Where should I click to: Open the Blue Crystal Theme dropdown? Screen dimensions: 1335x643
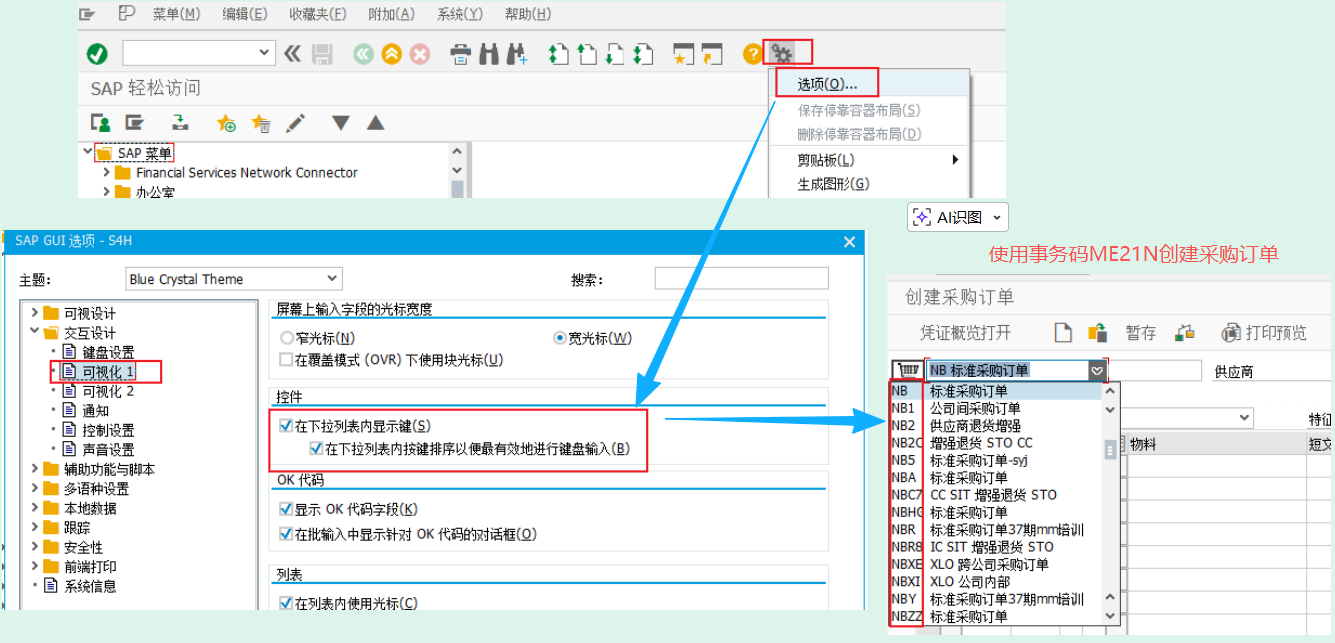tap(234, 279)
